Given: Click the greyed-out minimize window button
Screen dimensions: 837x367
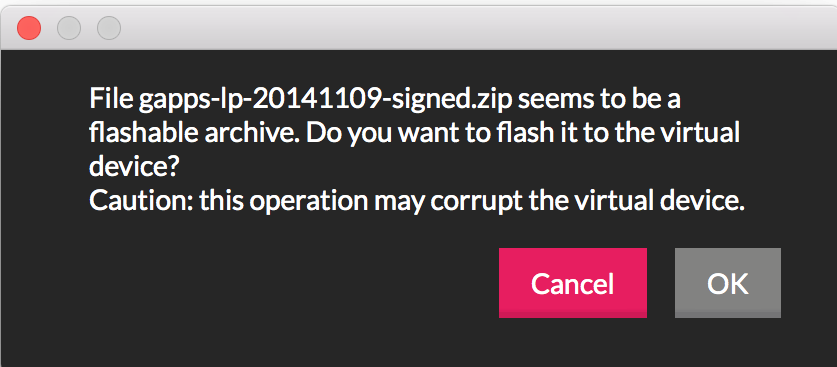Looking at the screenshot, I should 69,28.
